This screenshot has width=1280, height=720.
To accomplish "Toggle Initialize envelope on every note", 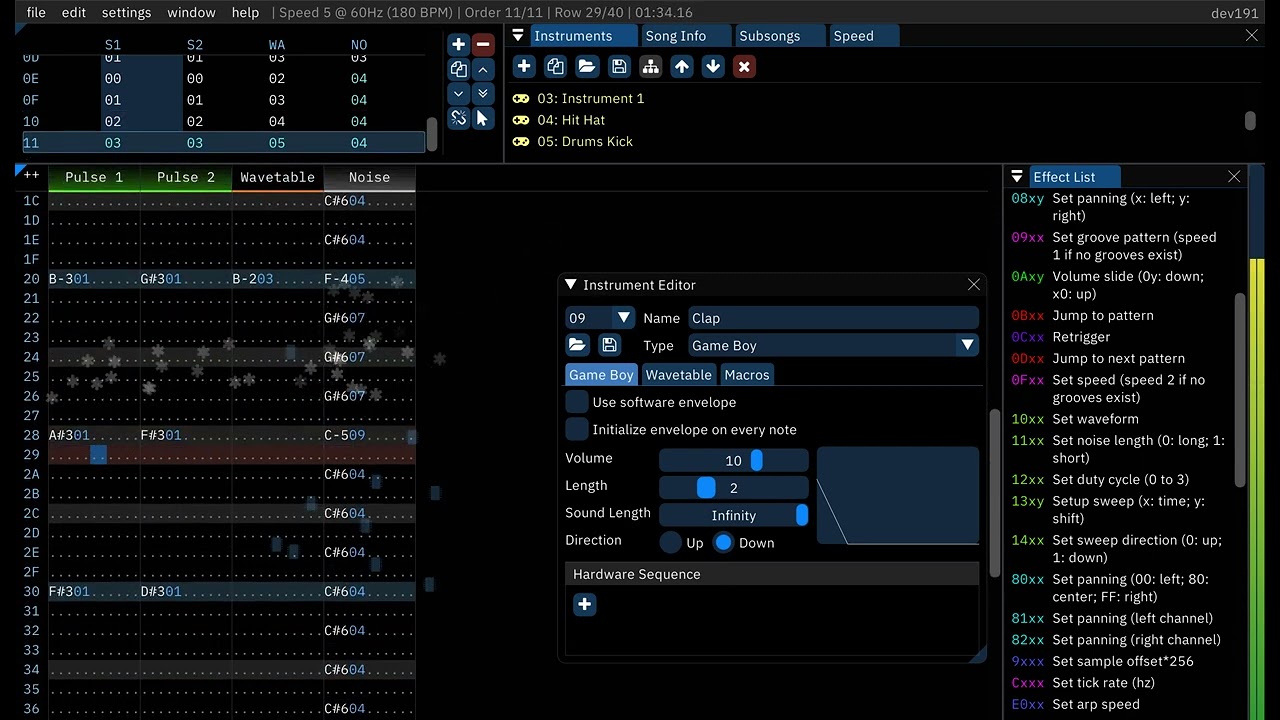I will click(x=577, y=429).
